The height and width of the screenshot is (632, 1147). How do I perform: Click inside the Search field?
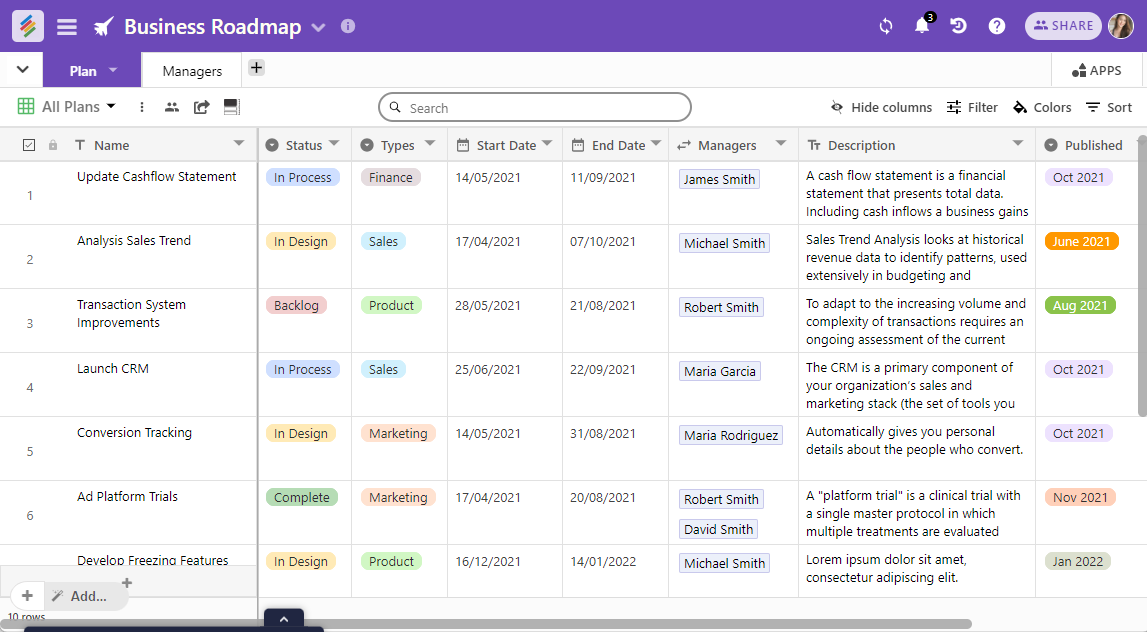[x=534, y=107]
